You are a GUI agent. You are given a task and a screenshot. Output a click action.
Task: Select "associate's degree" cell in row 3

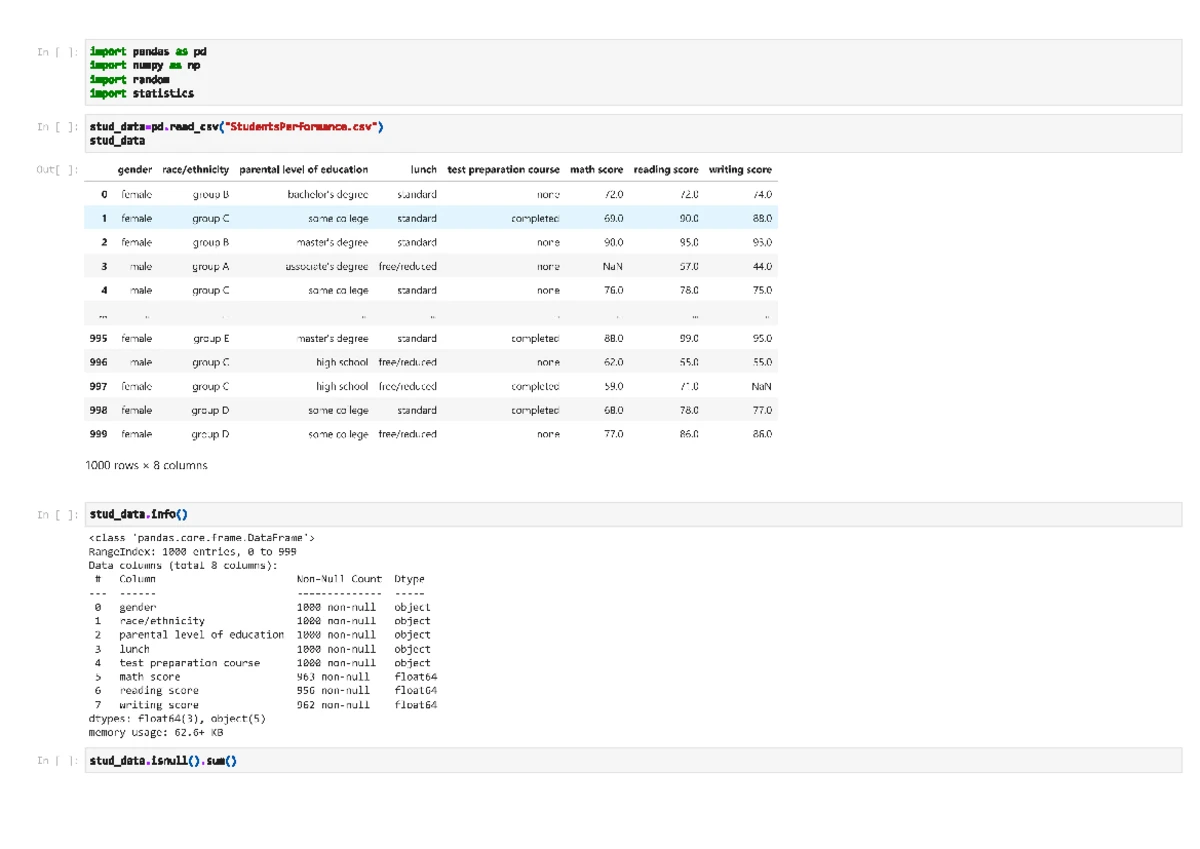point(327,266)
